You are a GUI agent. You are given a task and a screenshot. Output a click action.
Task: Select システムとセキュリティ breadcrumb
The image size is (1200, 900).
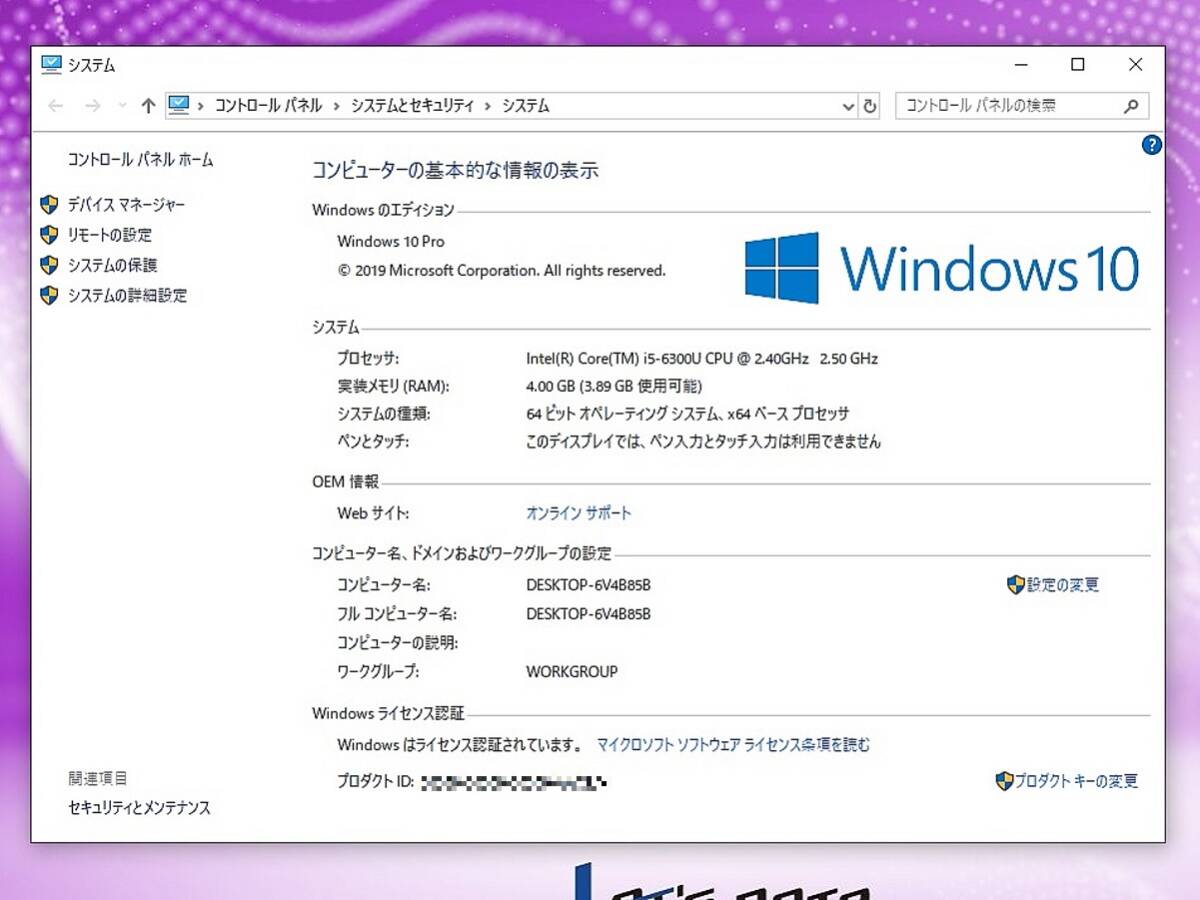point(412,105)
